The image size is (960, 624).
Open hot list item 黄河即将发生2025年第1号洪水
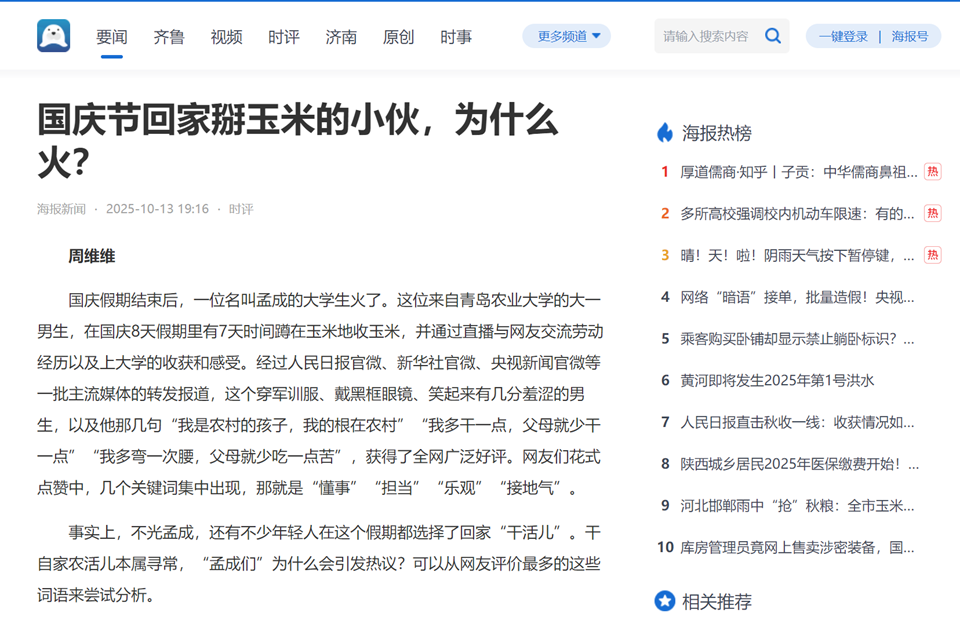tap(777, 380)
